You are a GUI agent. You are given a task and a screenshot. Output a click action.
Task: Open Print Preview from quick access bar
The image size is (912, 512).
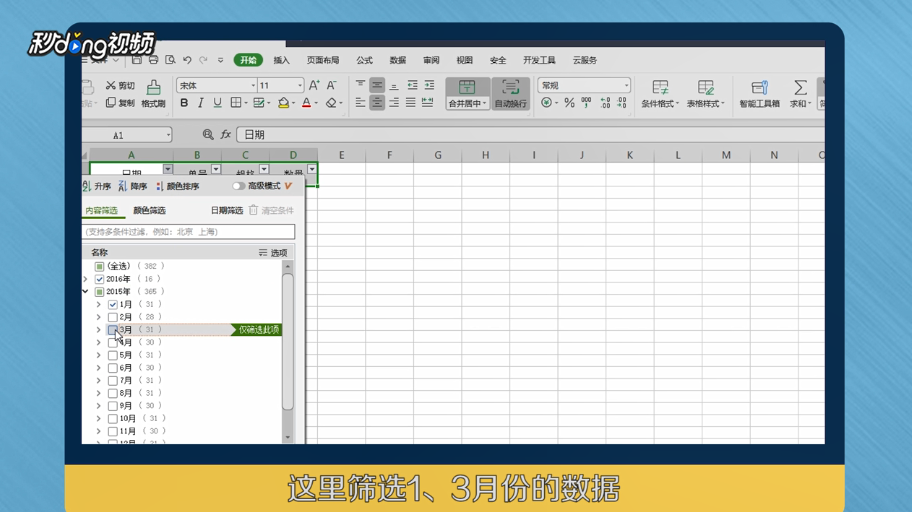pos(170,60)
